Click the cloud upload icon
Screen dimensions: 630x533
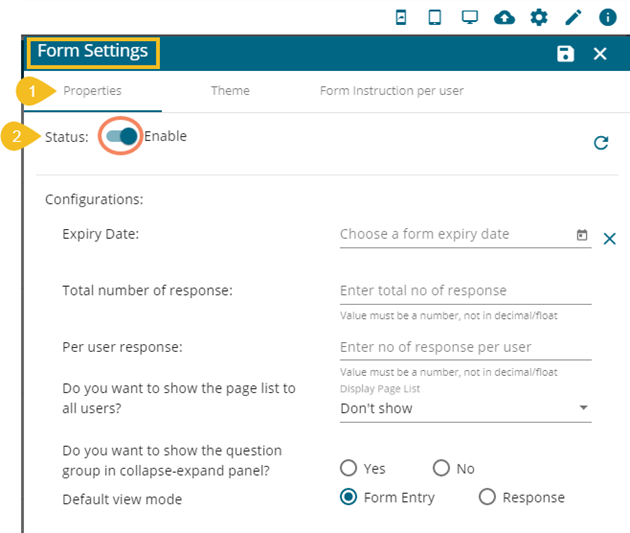tap(505, 17)
